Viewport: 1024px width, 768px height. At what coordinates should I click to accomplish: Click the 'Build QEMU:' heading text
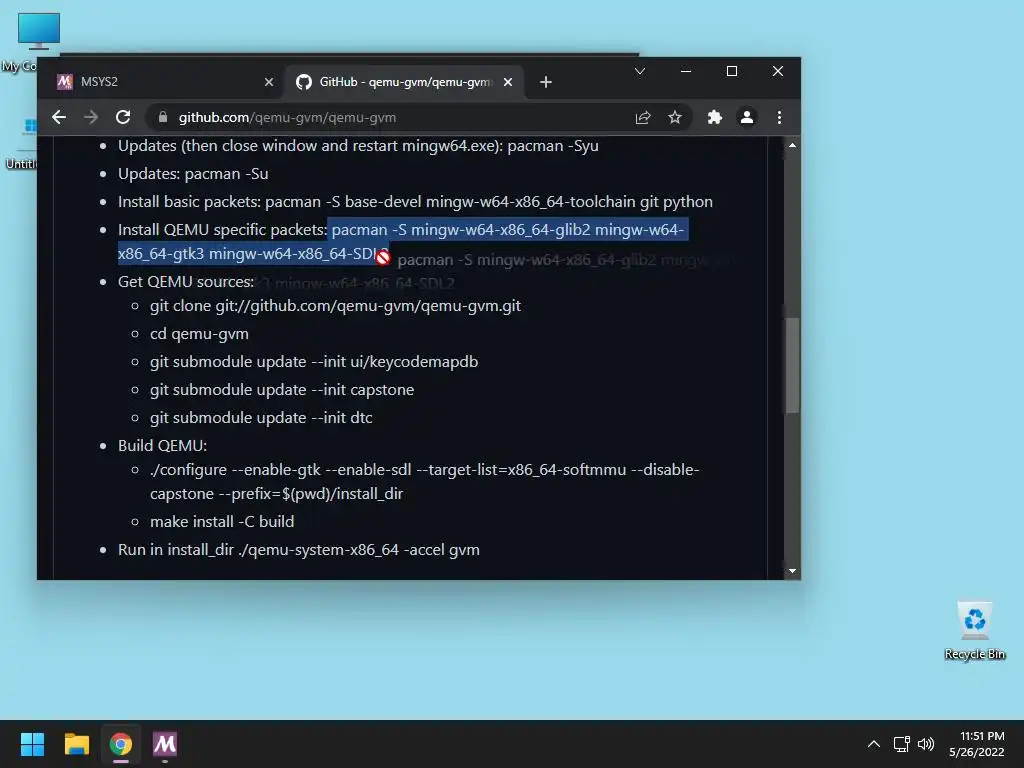point(162,446)
